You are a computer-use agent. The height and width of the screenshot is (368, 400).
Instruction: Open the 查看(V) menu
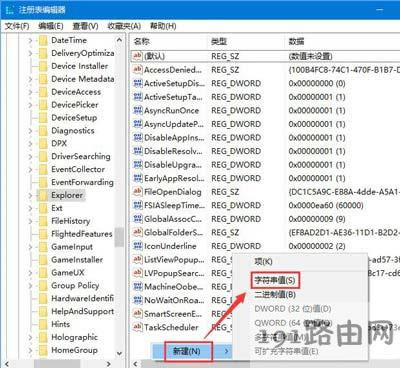tap(85, 26)
